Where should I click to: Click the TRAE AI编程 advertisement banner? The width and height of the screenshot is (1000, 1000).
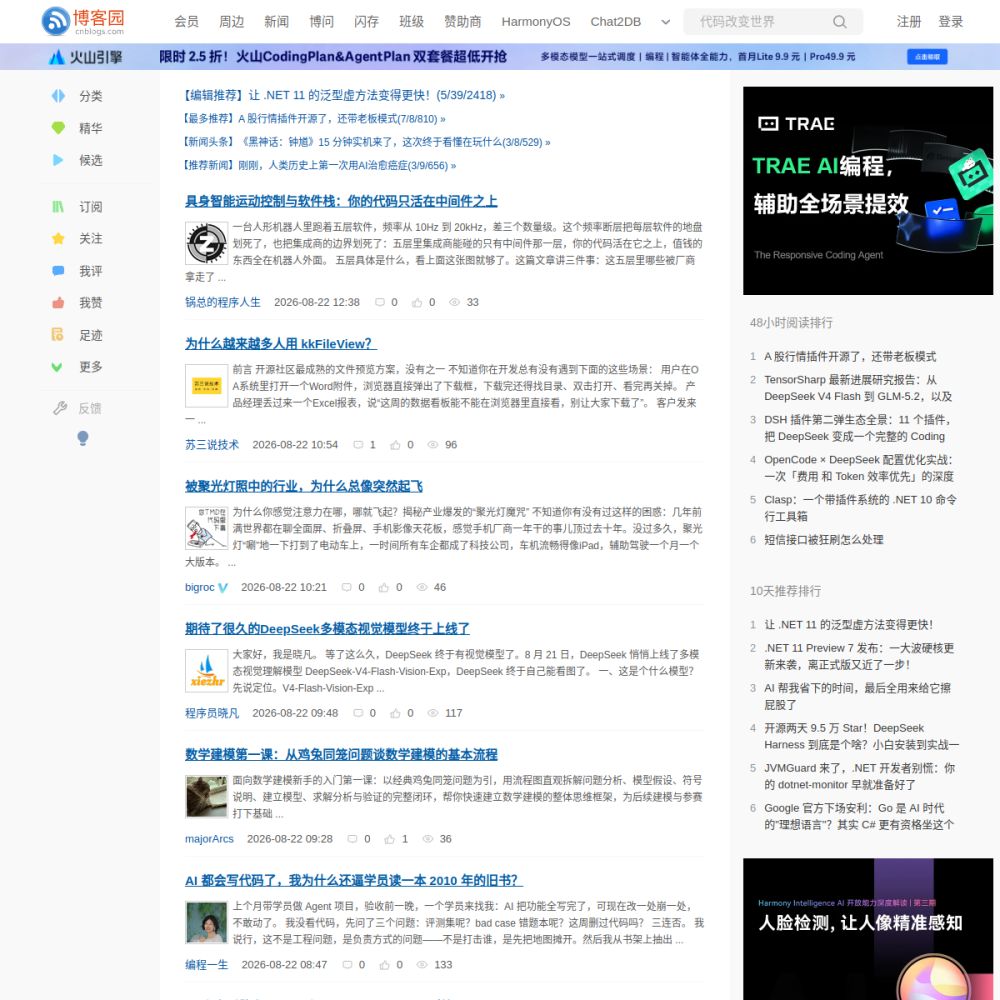tap(867, 191)
